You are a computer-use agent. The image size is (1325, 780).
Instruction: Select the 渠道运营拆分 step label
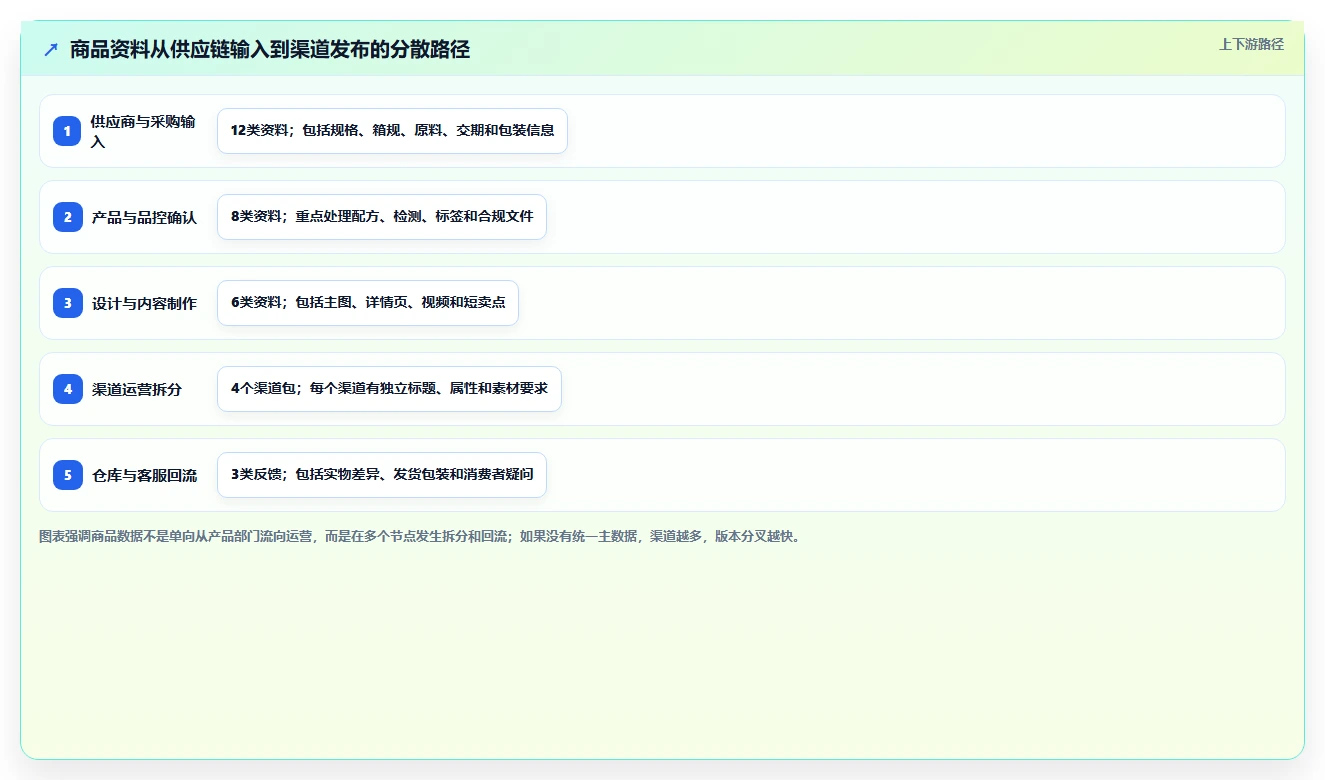point(137,389)
